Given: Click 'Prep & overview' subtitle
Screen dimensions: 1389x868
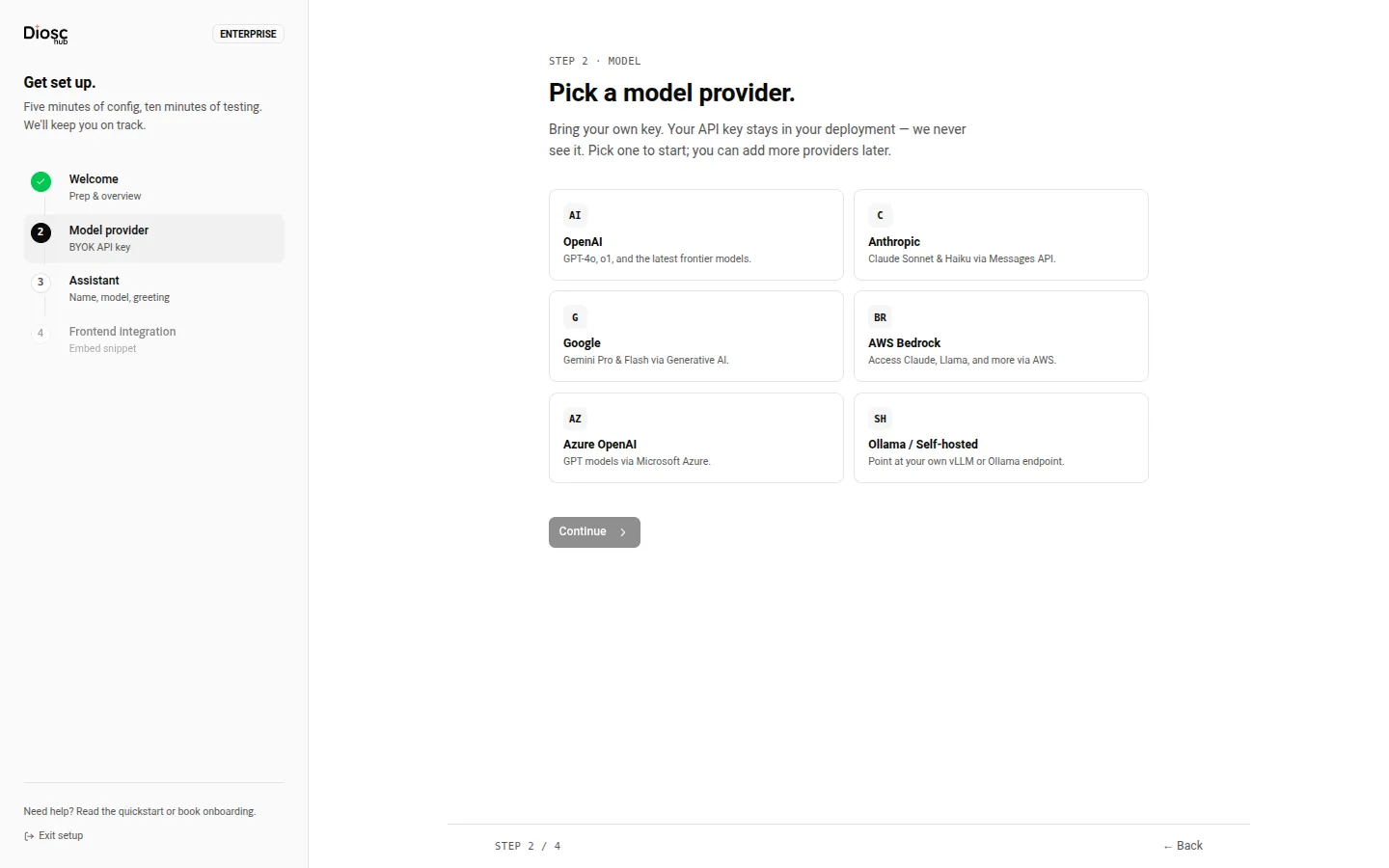Looking at the screenshot, I should pos(105,196).
